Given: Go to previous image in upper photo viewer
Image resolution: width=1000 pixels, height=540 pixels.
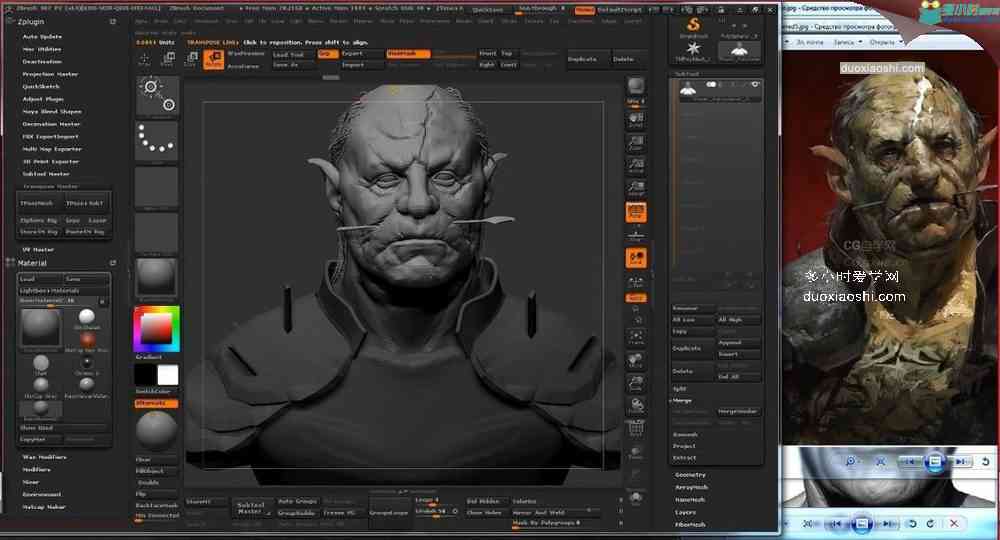Looking at the screenshot, I should coord(909,460).
